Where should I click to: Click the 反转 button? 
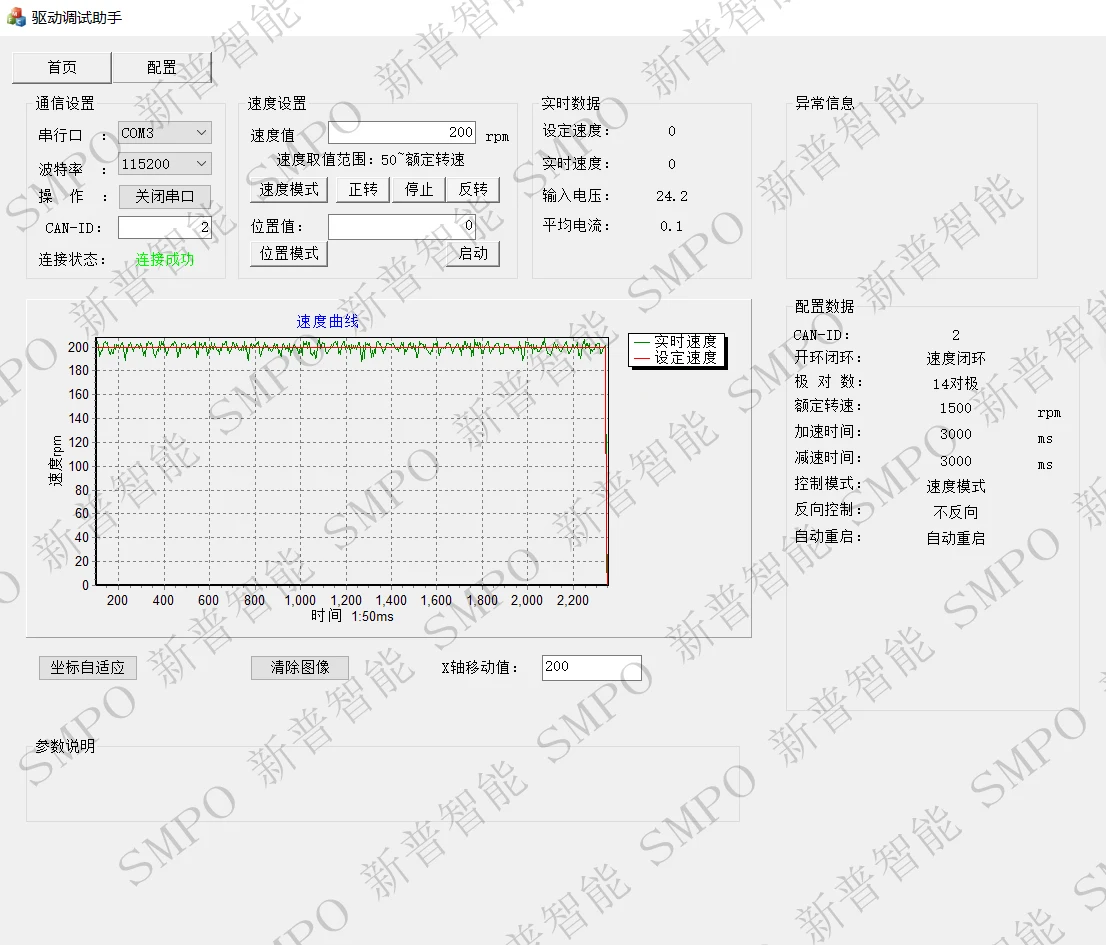tap(473, 190)
